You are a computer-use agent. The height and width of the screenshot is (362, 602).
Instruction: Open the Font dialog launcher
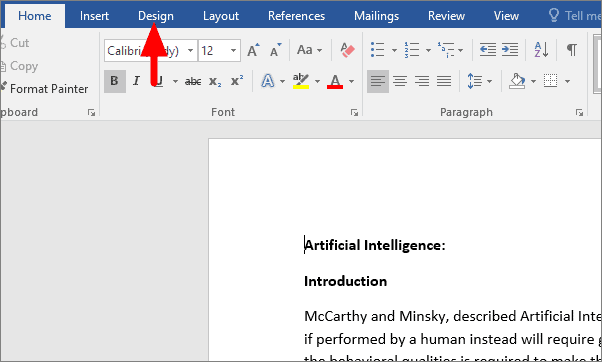354,112
